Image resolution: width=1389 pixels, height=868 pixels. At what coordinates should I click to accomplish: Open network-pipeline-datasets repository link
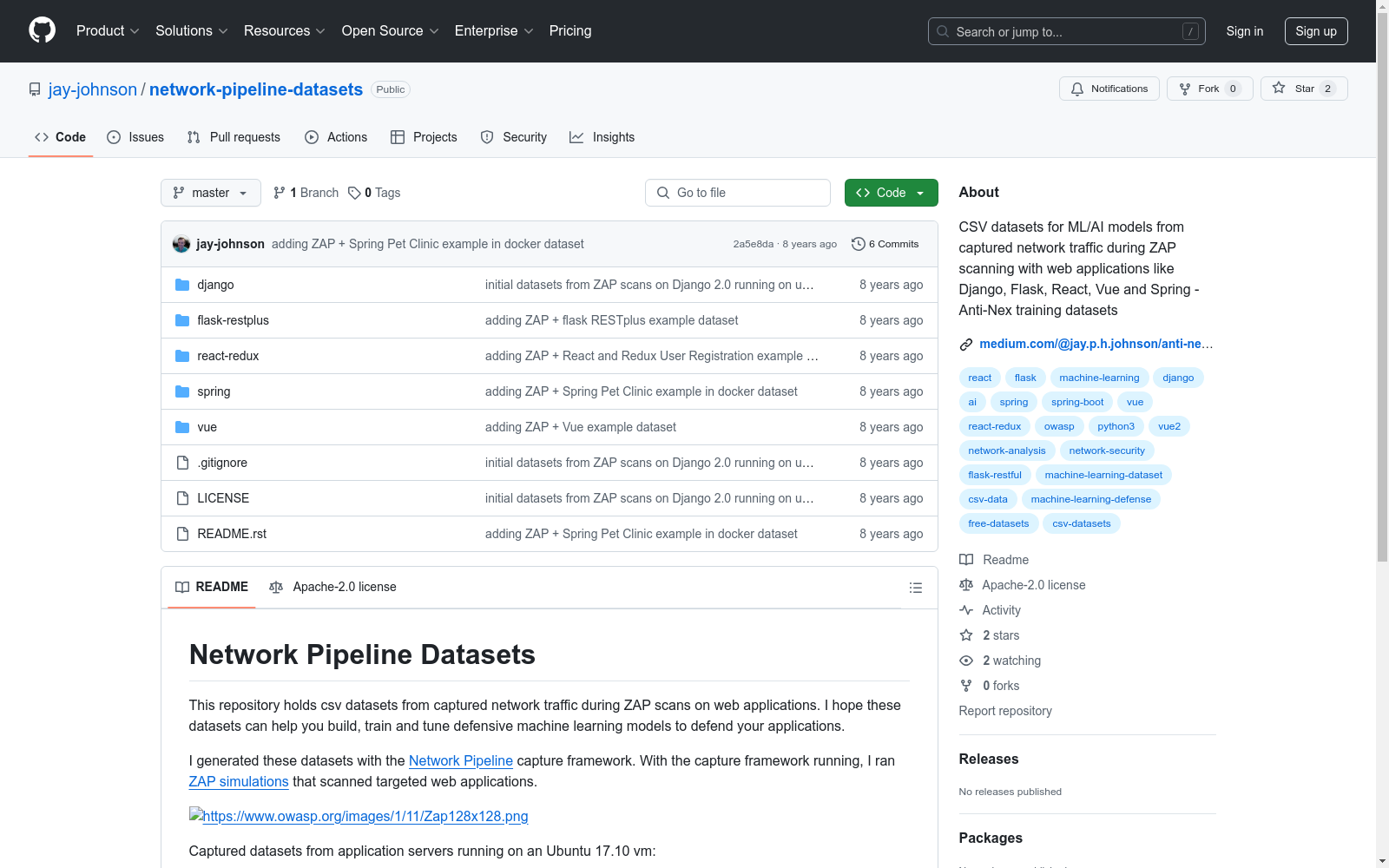256,89
